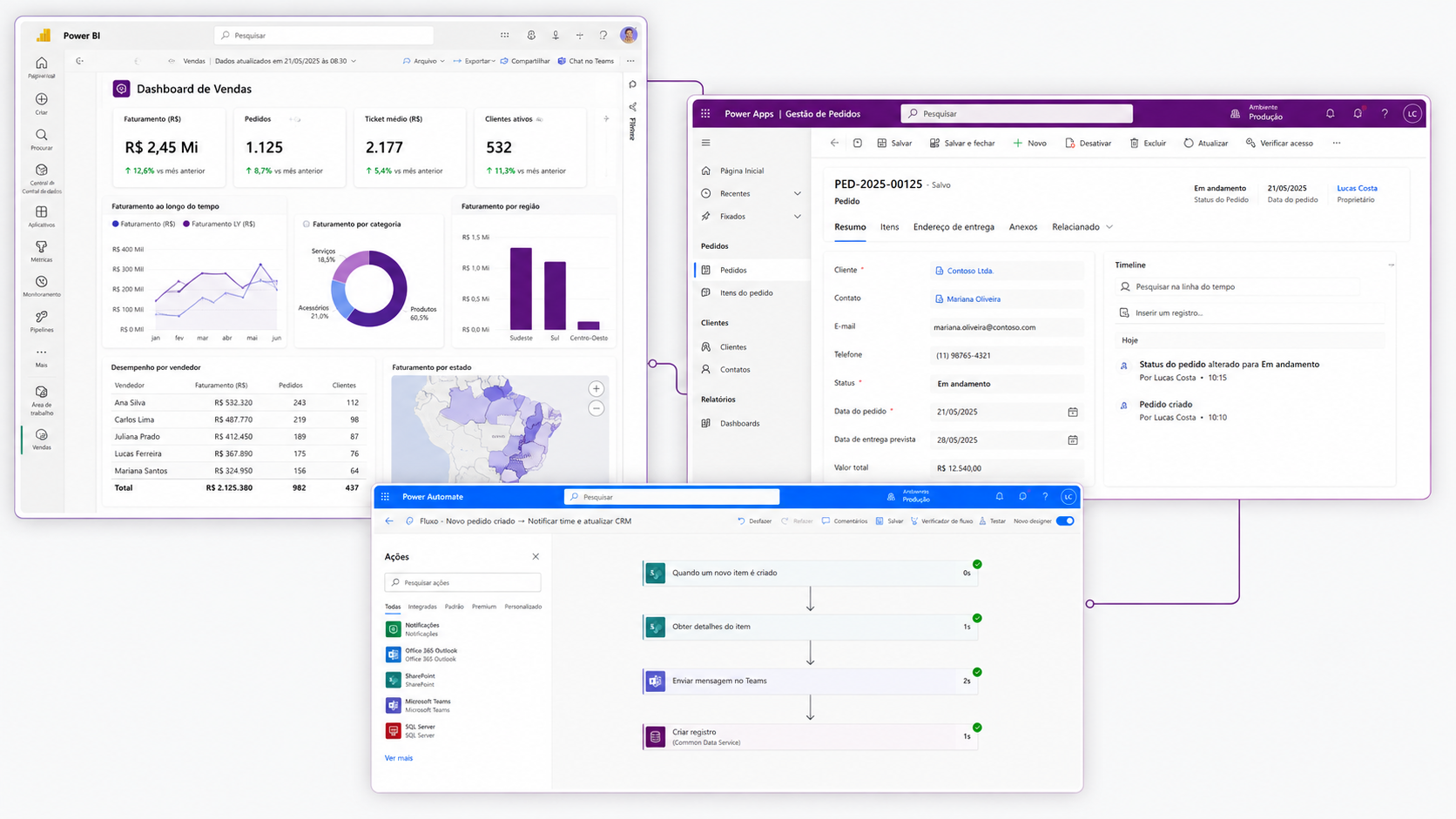Viewport: 1456px width, 819px height.
Task: Zoom out on the Faturamento por estado map
Action: pyautogui.click(x=596, y=408)
